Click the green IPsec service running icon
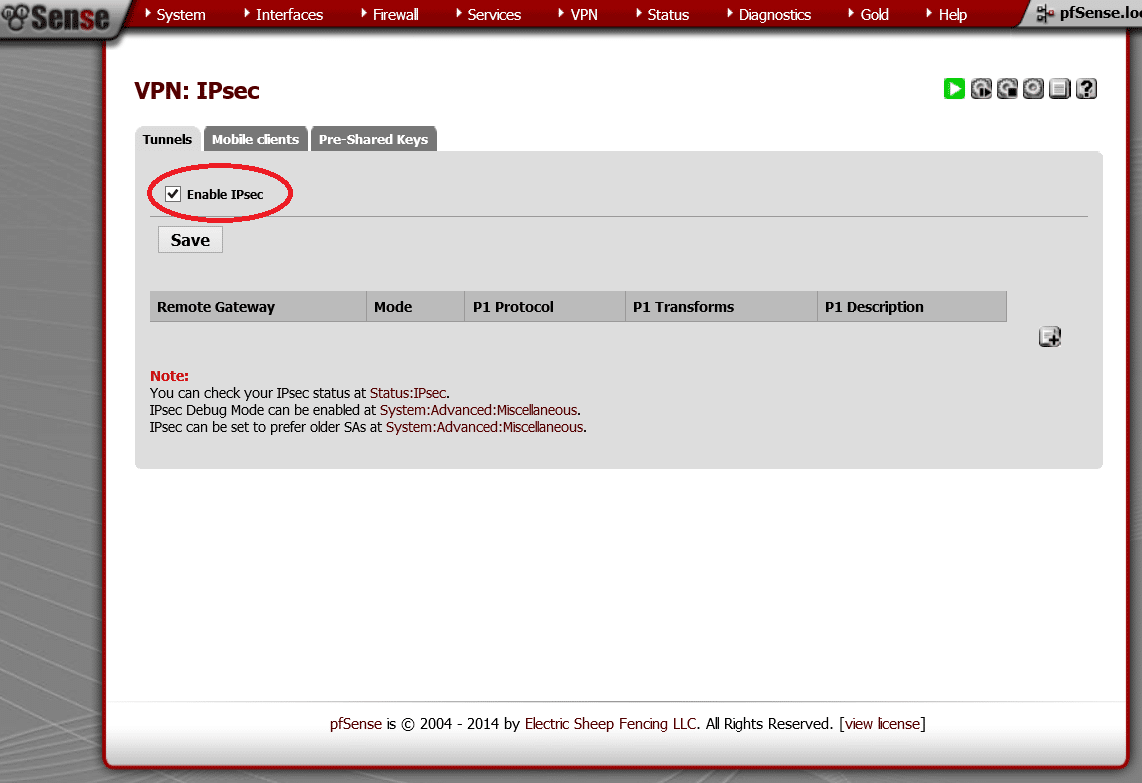This screenshot has width=1142, height=783. coord(954,89)
